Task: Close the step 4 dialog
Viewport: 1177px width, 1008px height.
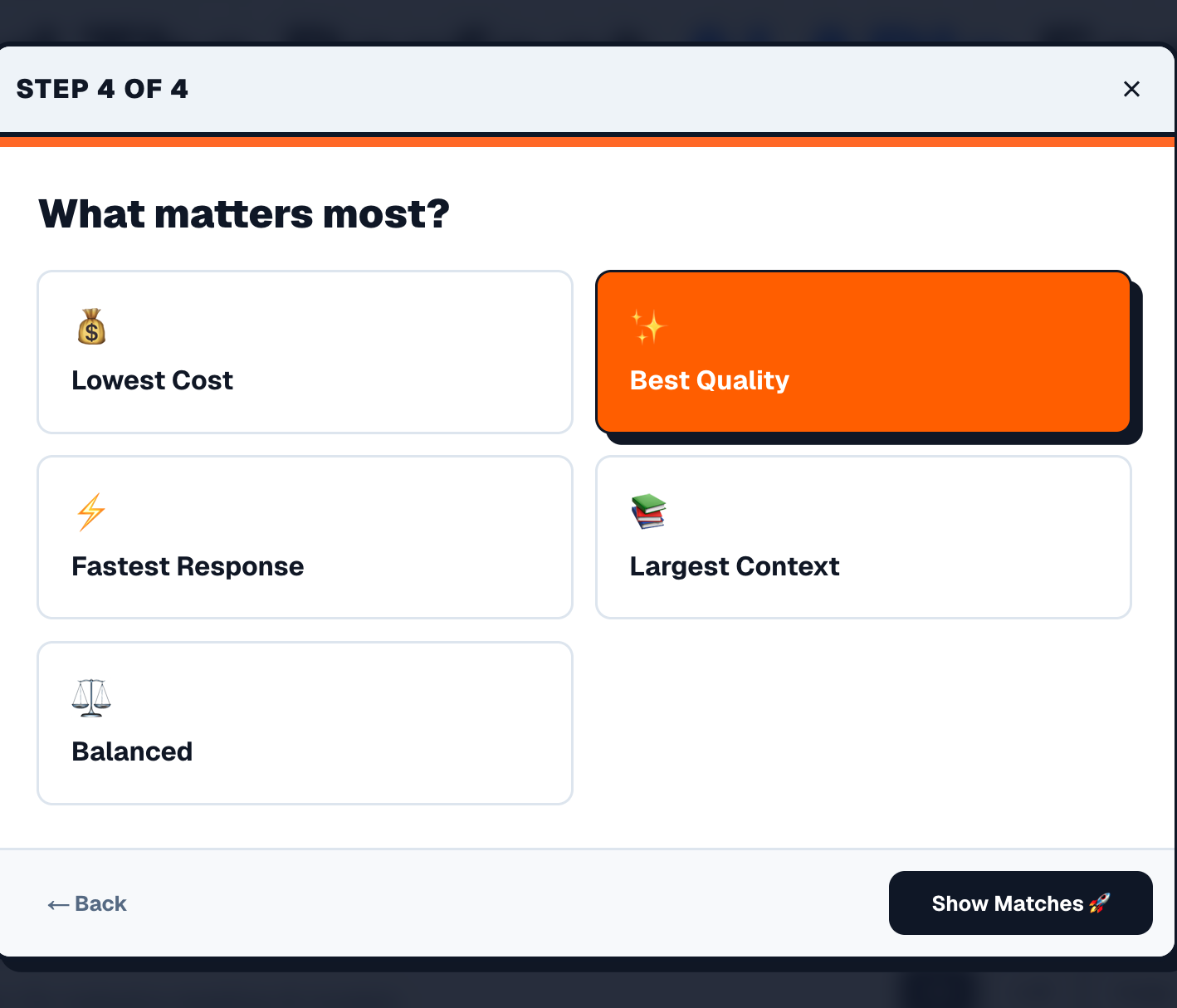Action: tap(1131, 89)
